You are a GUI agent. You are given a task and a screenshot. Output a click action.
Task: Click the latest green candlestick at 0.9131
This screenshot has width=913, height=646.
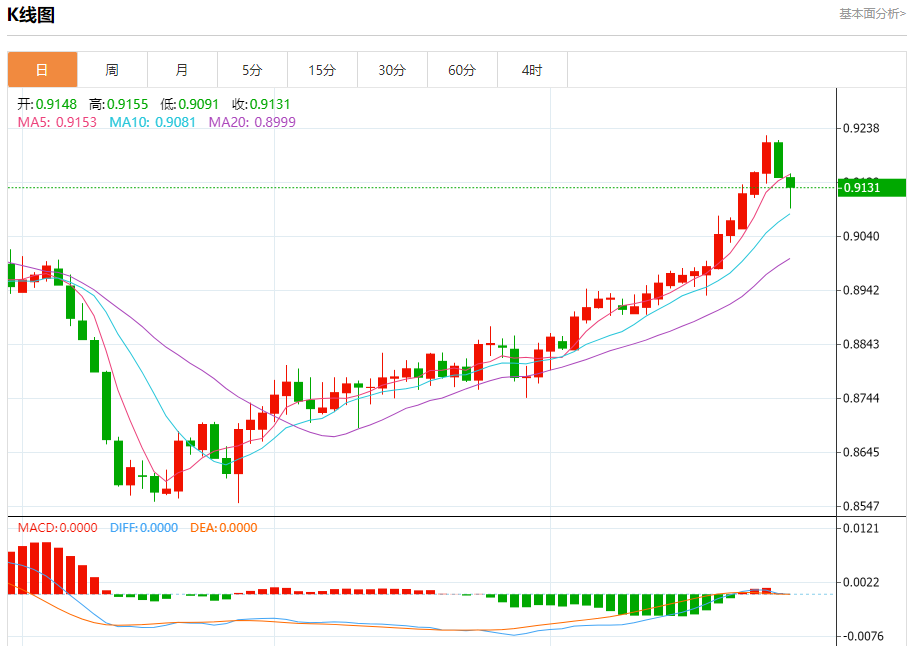pos(790,183)
